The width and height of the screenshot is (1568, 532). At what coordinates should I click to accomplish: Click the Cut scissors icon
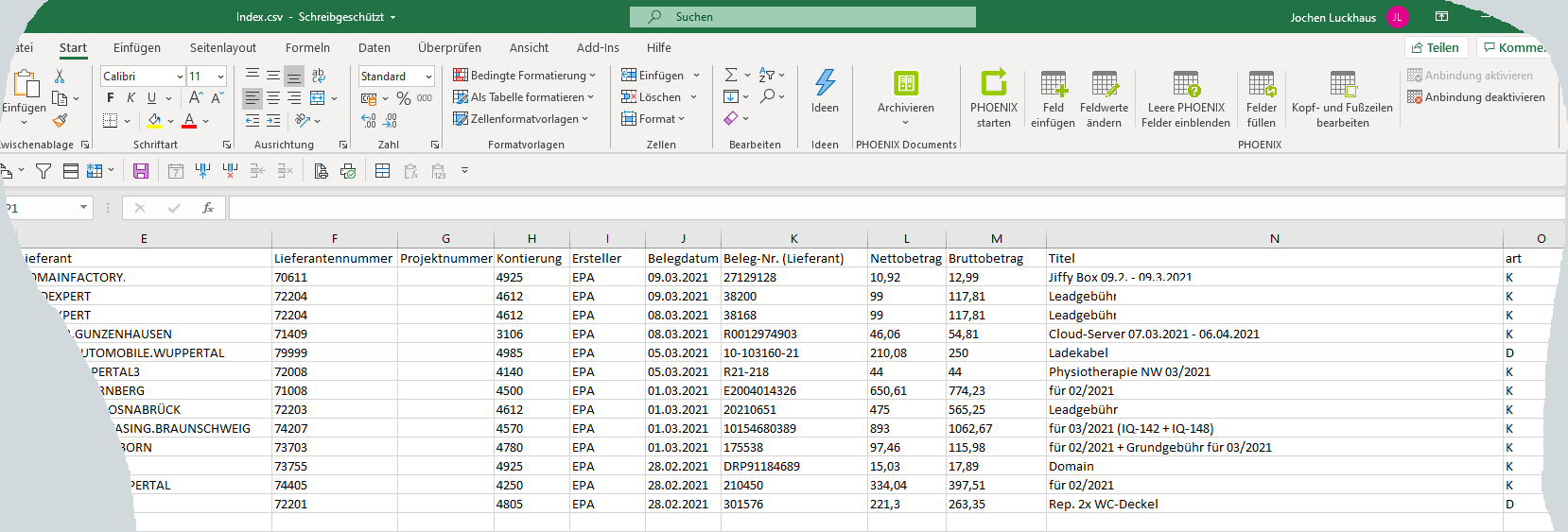[60, 77]
